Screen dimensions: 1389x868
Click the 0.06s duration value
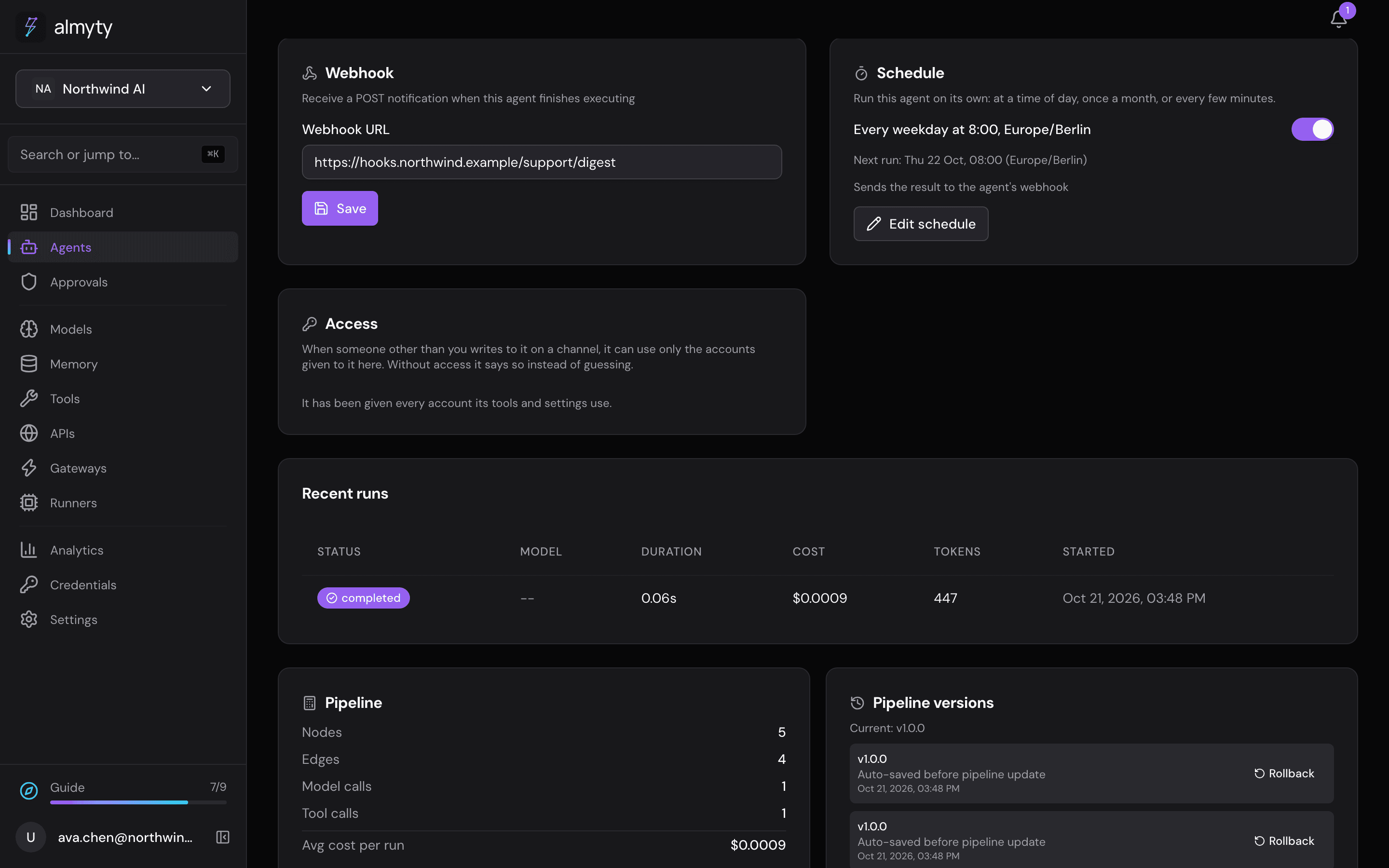coord(658,597)
